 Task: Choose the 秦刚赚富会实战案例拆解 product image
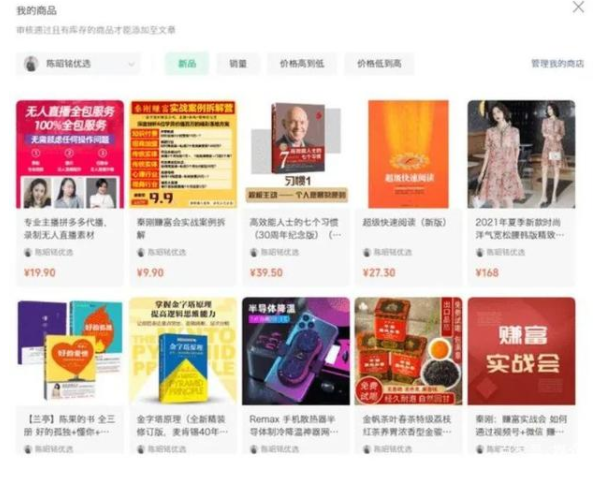pyautogui.click(x=183, y=154)
